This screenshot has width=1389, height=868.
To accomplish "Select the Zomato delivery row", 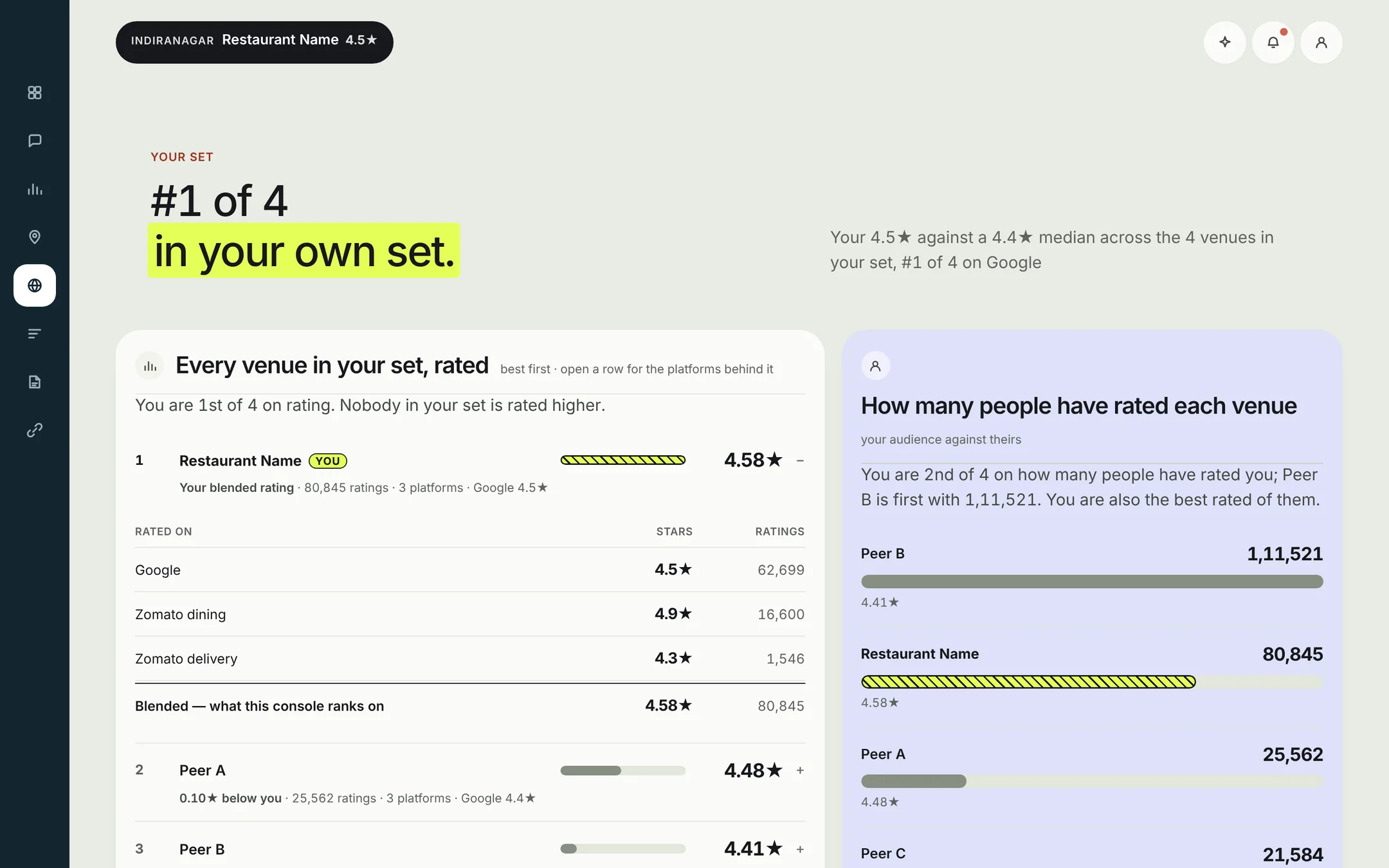I will pos(469,658).
